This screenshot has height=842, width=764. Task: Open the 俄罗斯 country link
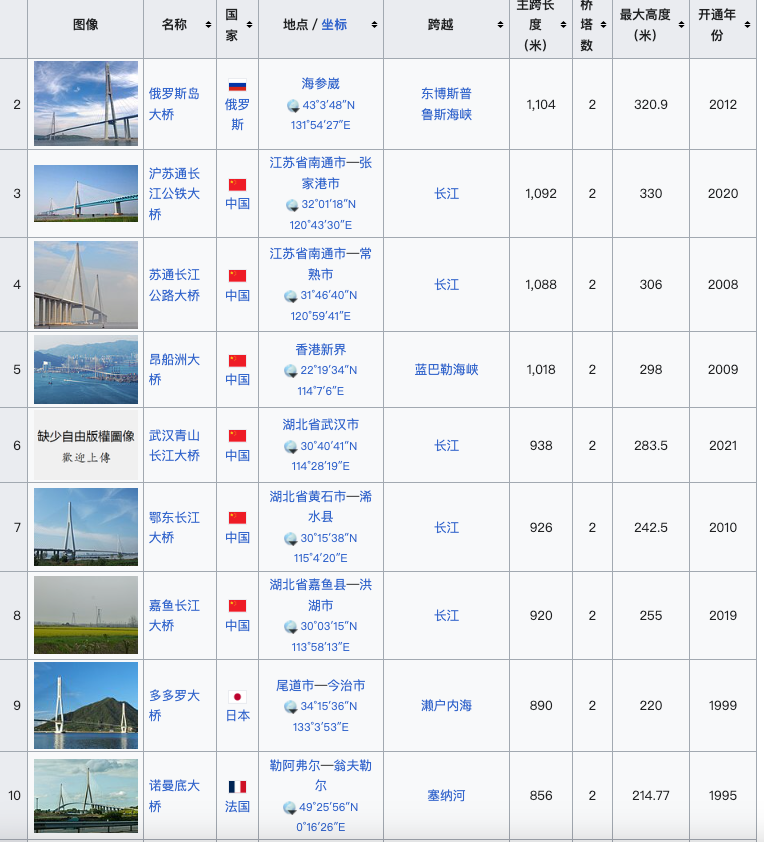(237, 114)
